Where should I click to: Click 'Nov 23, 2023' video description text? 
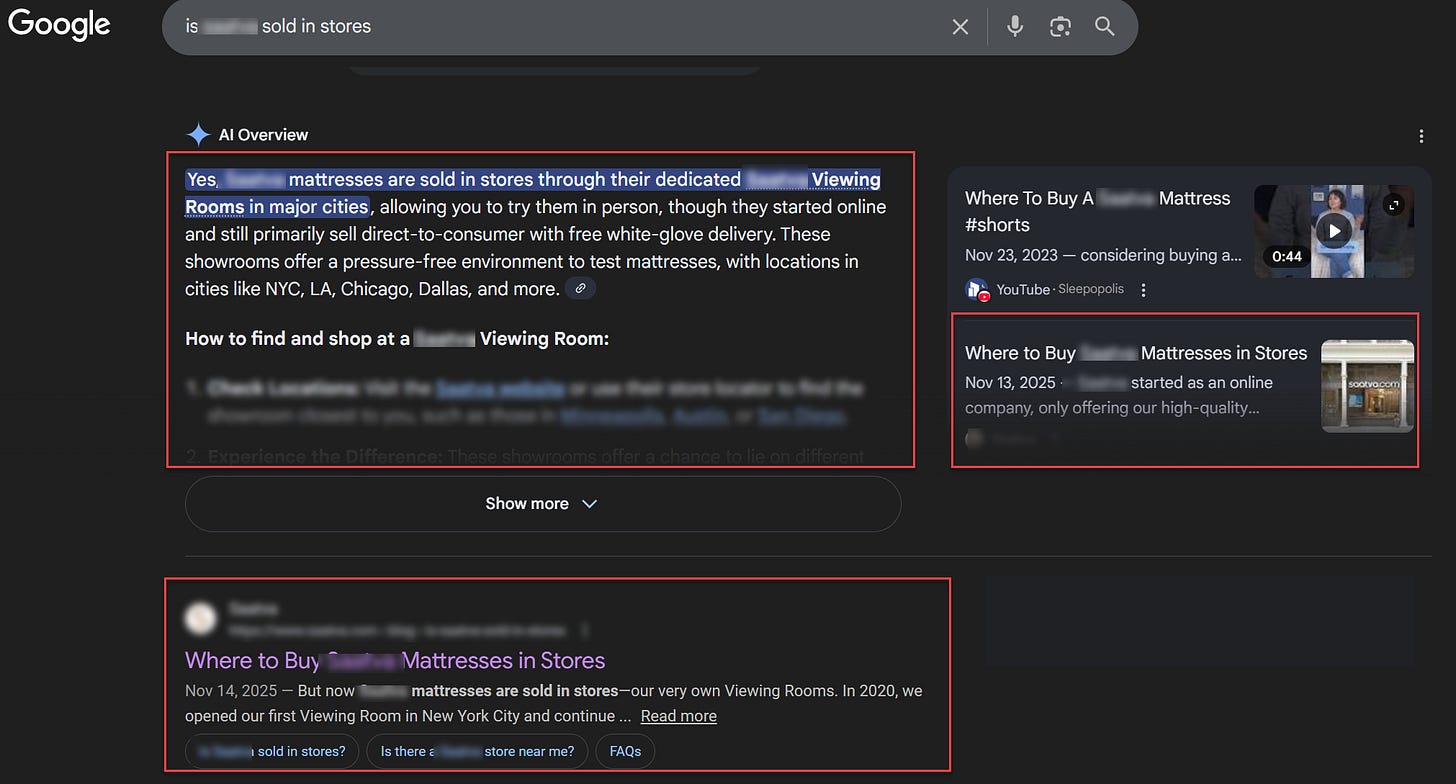[x=1104, y=255]
